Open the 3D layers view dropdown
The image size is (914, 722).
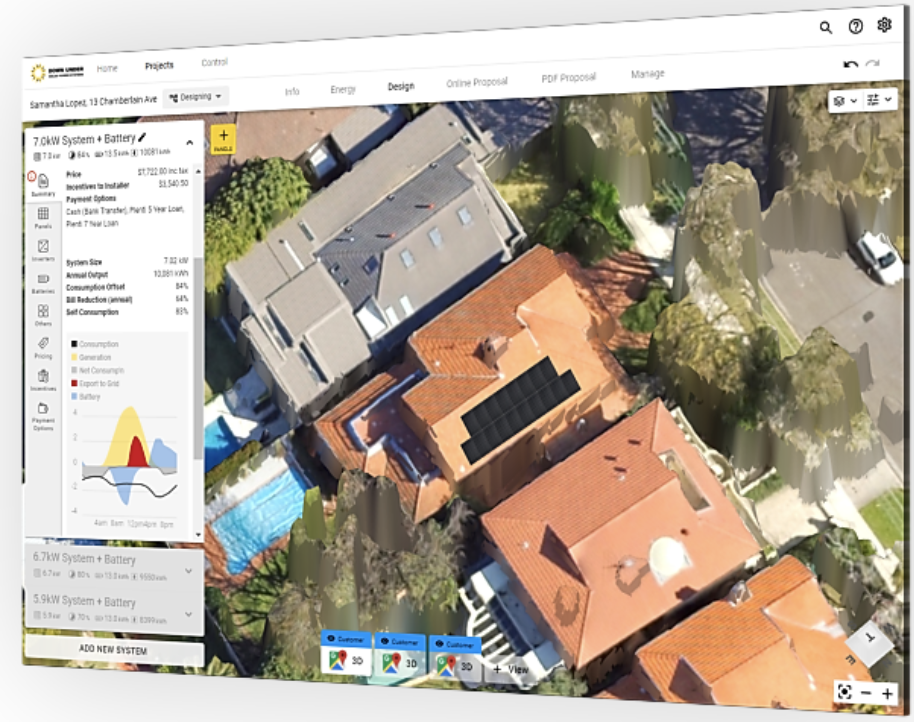point(845,101)
